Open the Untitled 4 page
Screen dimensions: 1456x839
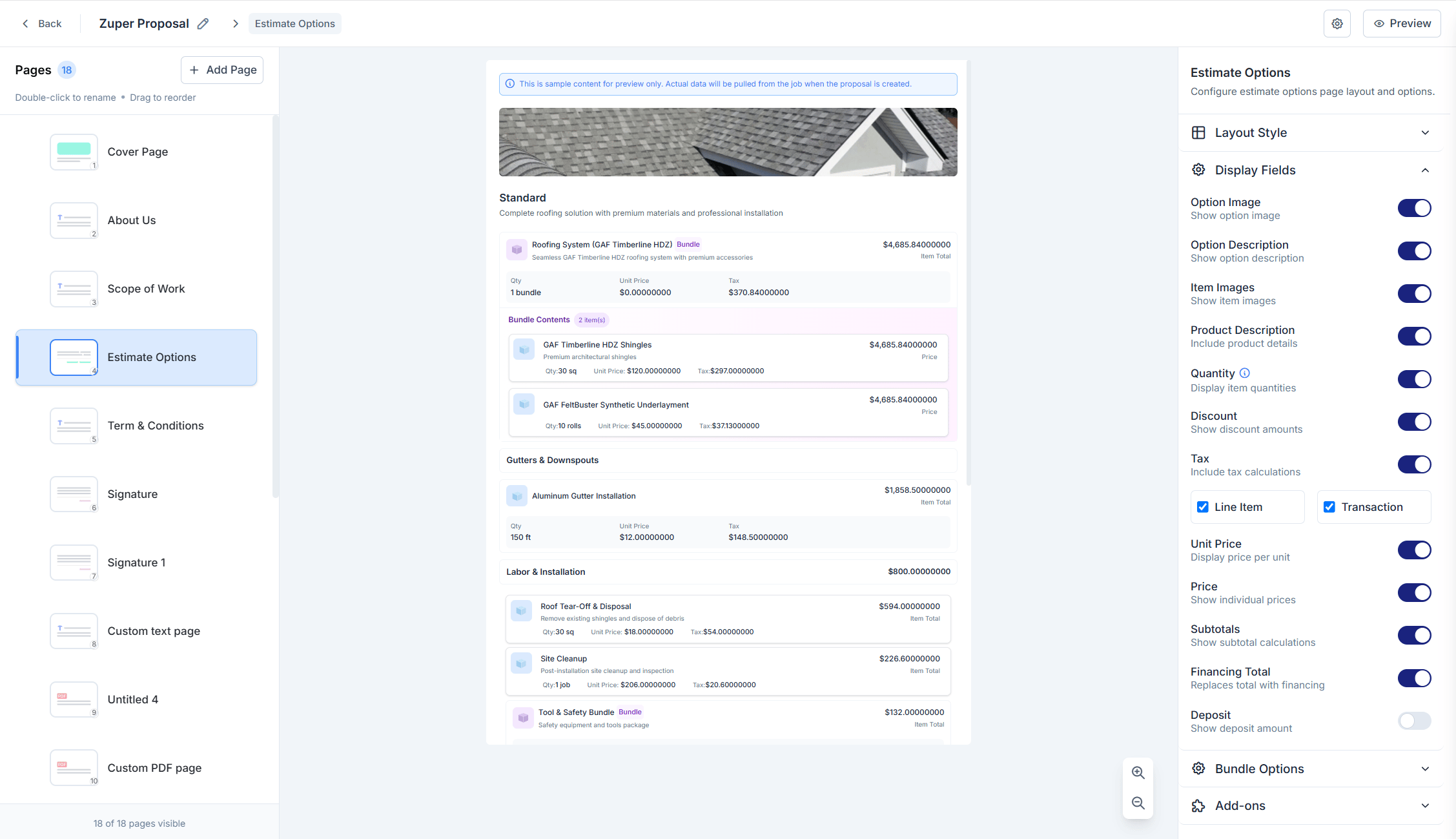pyautogui.click(x=136, y=699)
